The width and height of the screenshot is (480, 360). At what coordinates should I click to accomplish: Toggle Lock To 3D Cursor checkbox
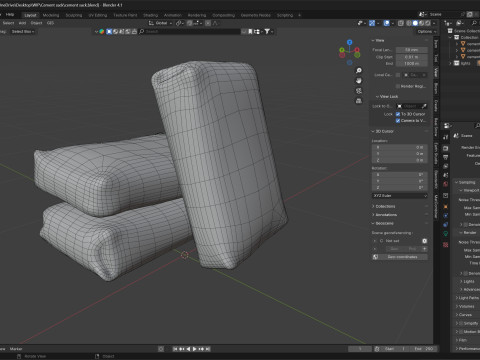[398, 114]
